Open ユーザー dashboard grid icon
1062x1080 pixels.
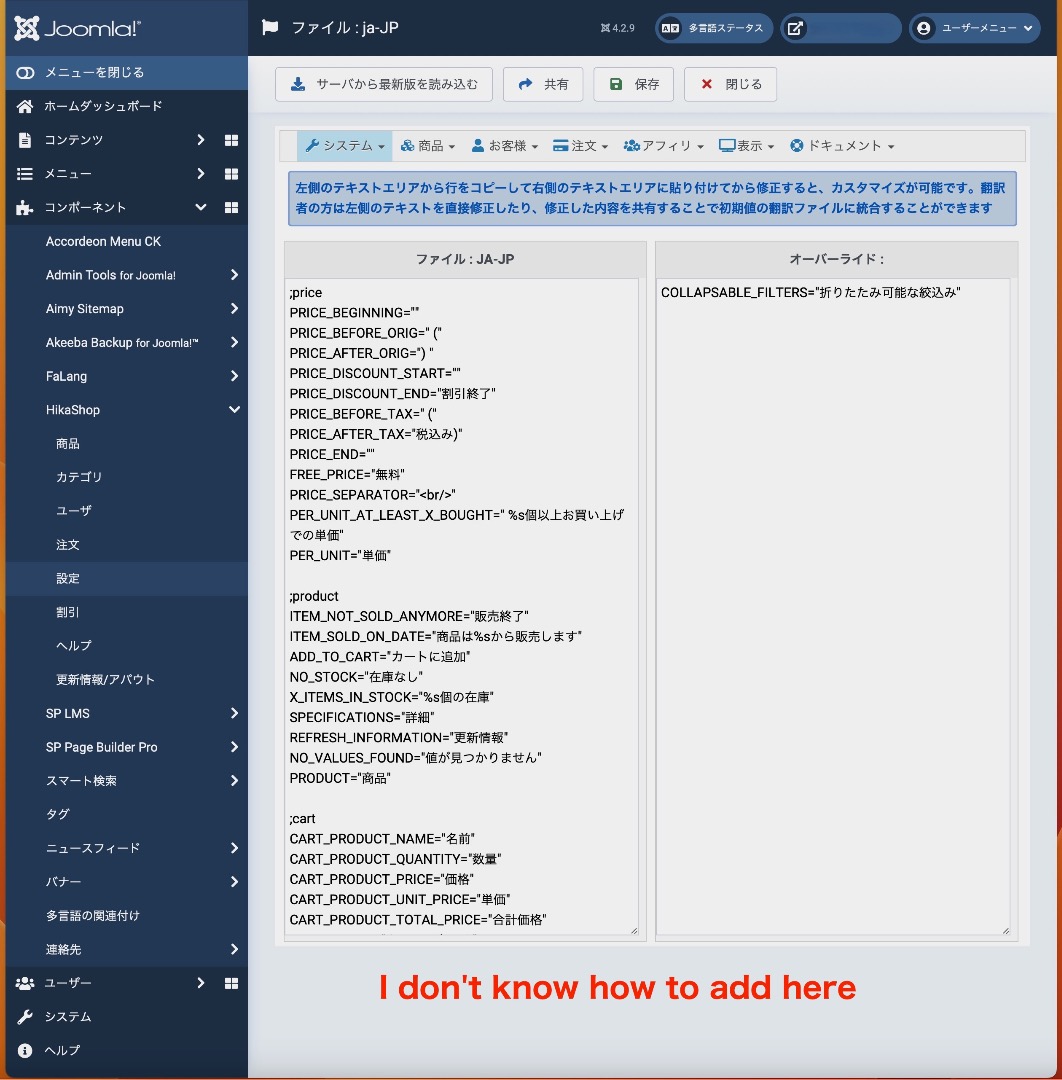(231, 983)
